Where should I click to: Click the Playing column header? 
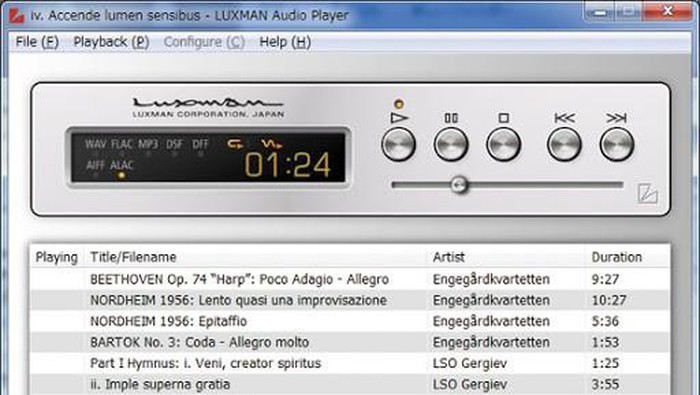57,257
